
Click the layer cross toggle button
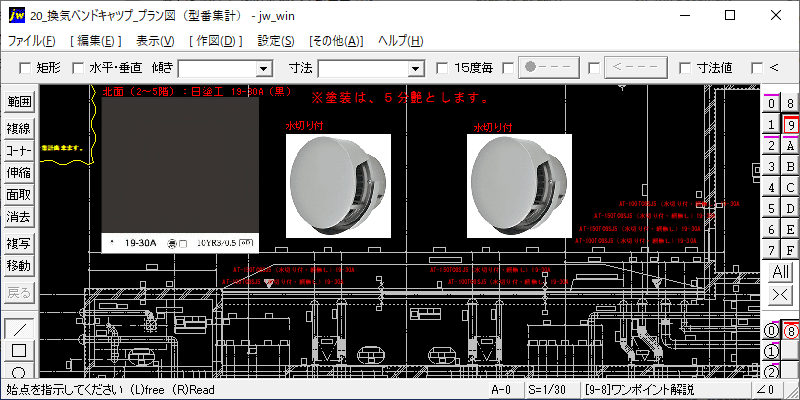(x=781, y=294)
